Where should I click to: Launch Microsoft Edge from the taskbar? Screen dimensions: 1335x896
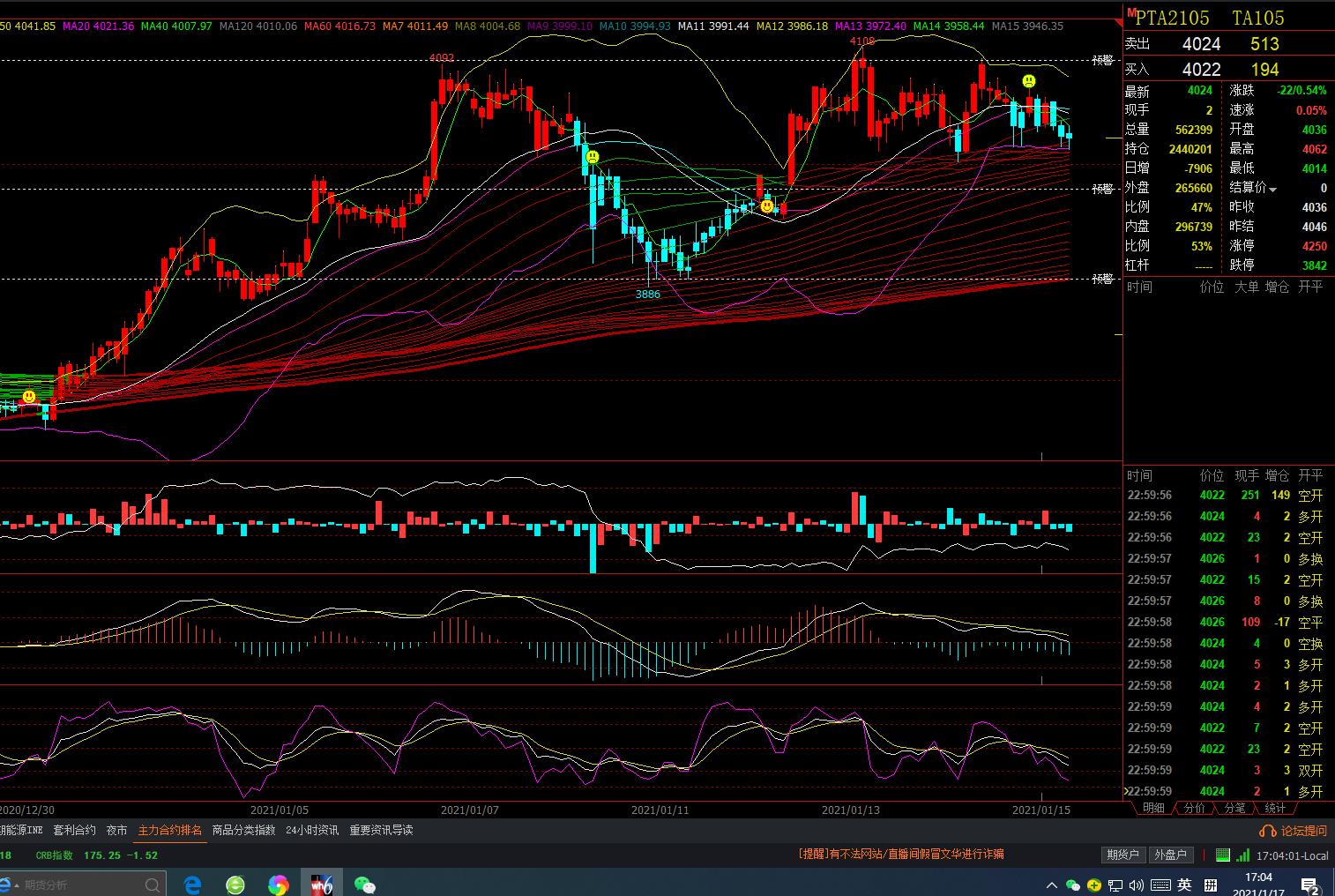pos(192,885)
